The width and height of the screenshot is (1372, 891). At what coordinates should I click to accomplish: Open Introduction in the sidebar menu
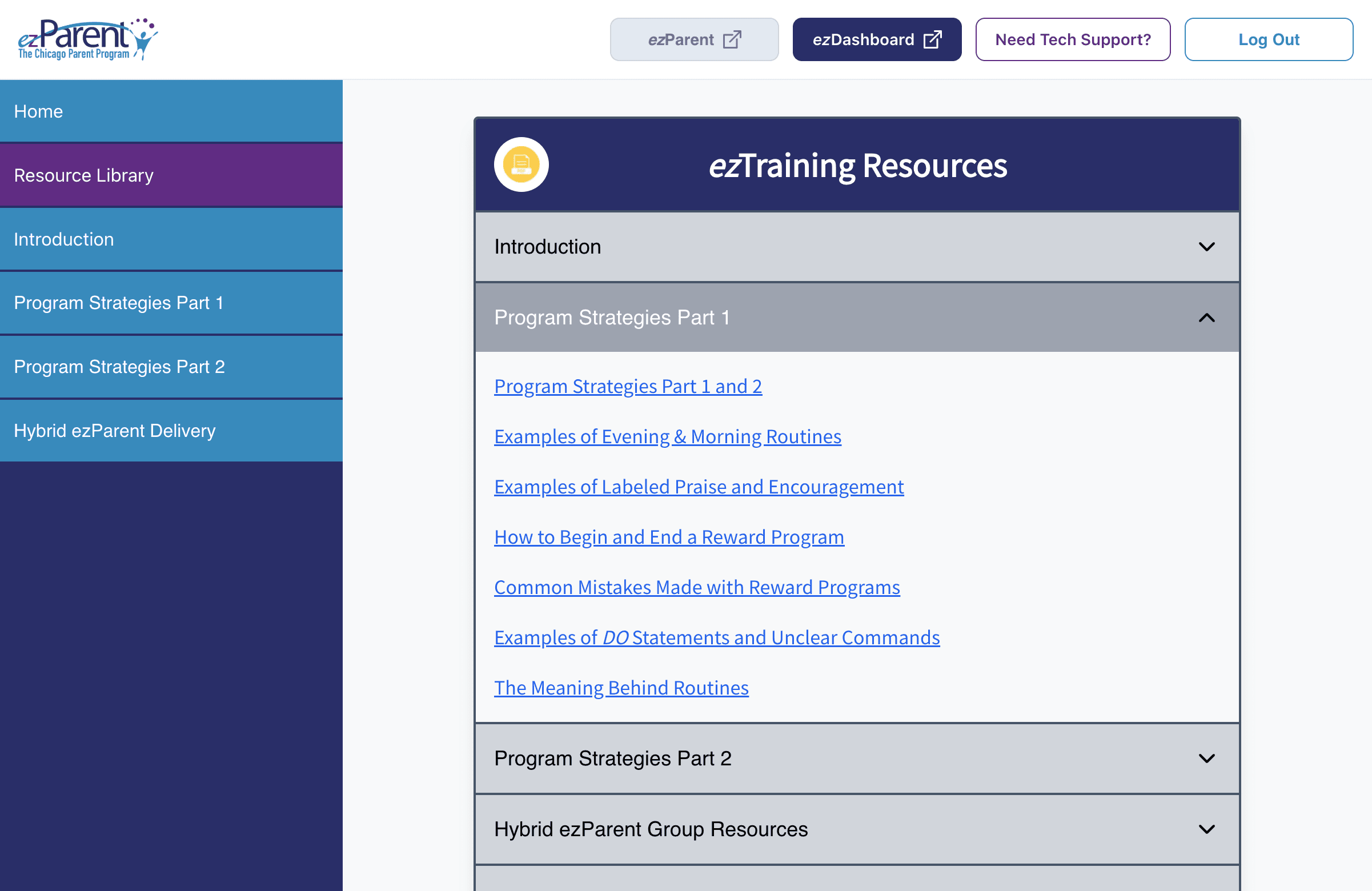point(171,239)
